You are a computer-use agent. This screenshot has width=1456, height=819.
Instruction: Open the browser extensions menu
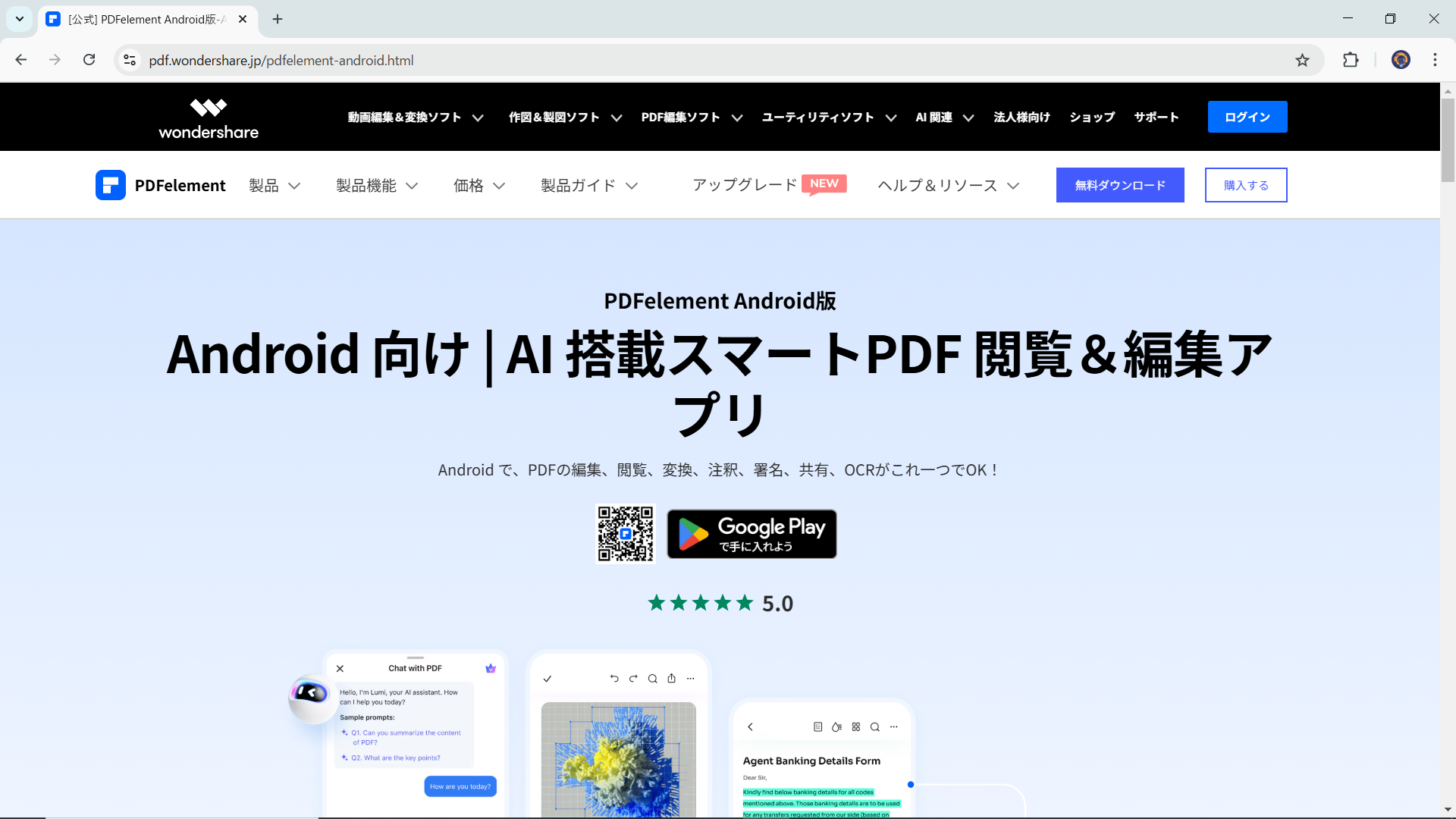pos(1351,60)
